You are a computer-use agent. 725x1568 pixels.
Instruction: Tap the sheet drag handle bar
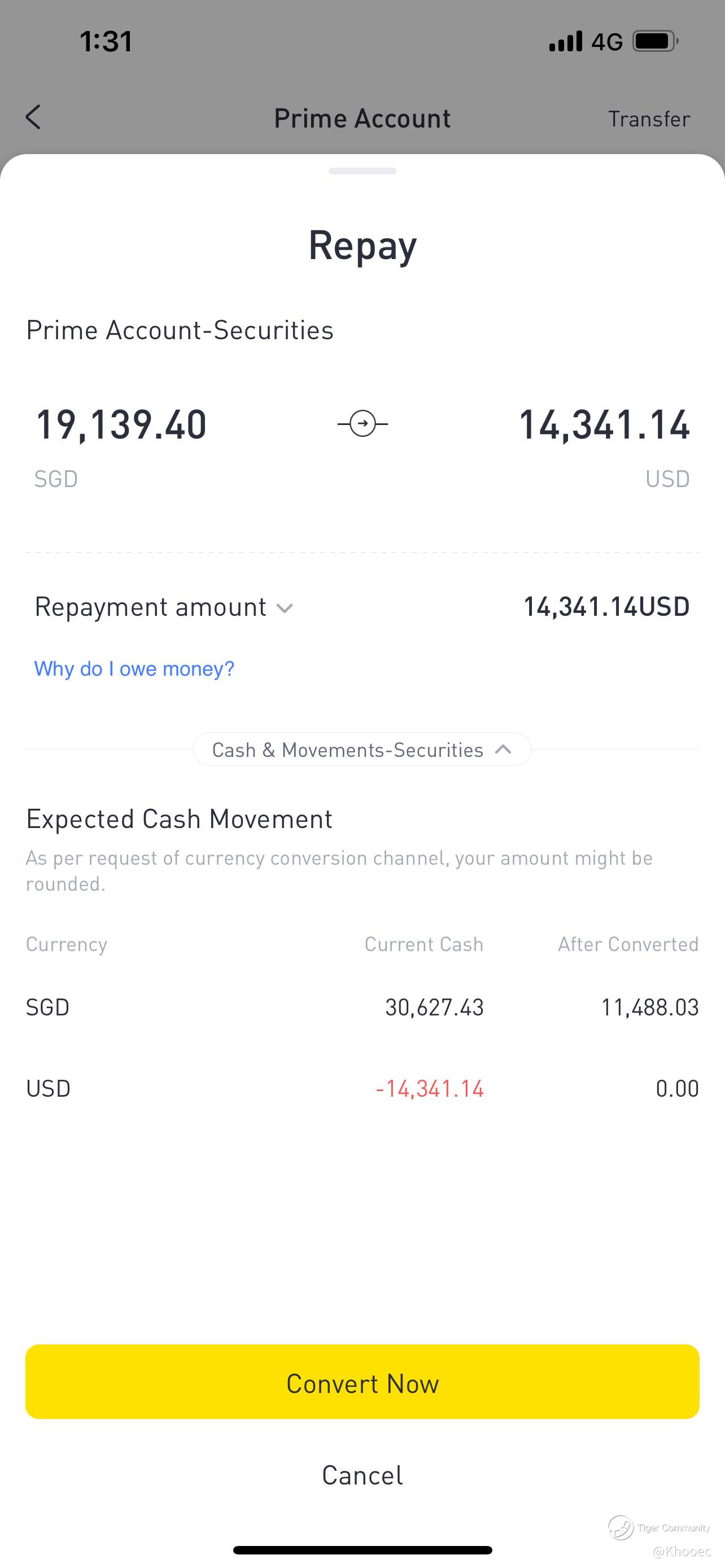362,171
